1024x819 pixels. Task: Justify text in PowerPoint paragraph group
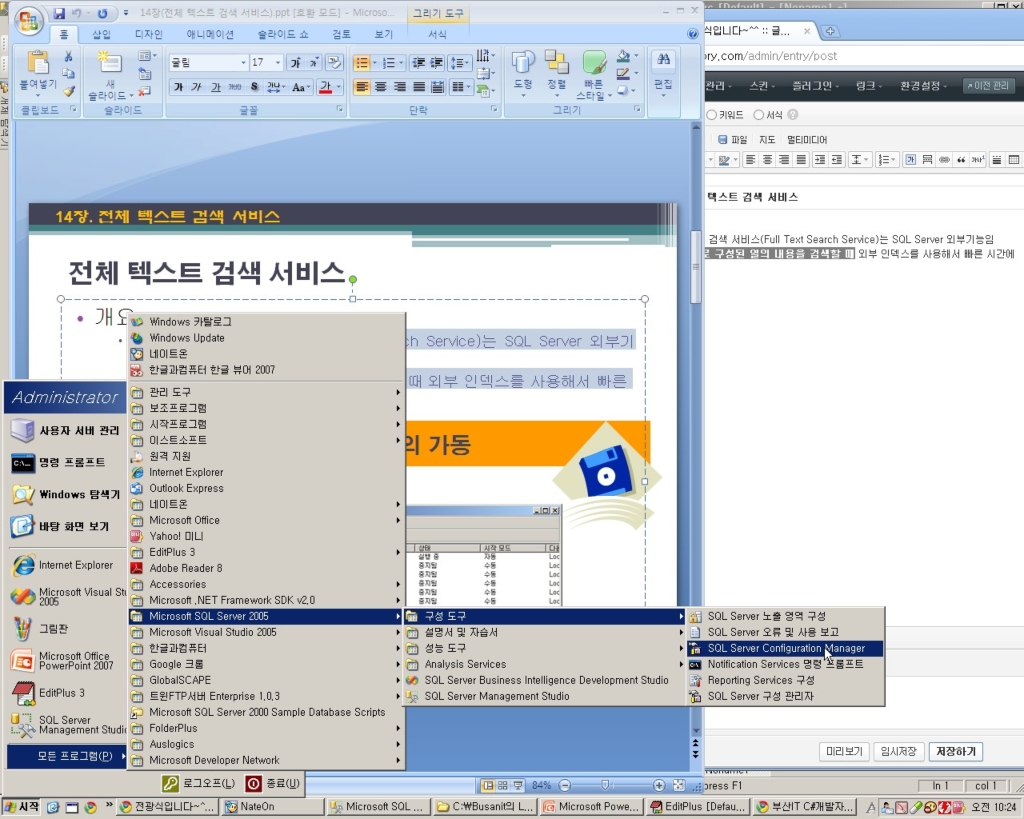click(419, 87)
